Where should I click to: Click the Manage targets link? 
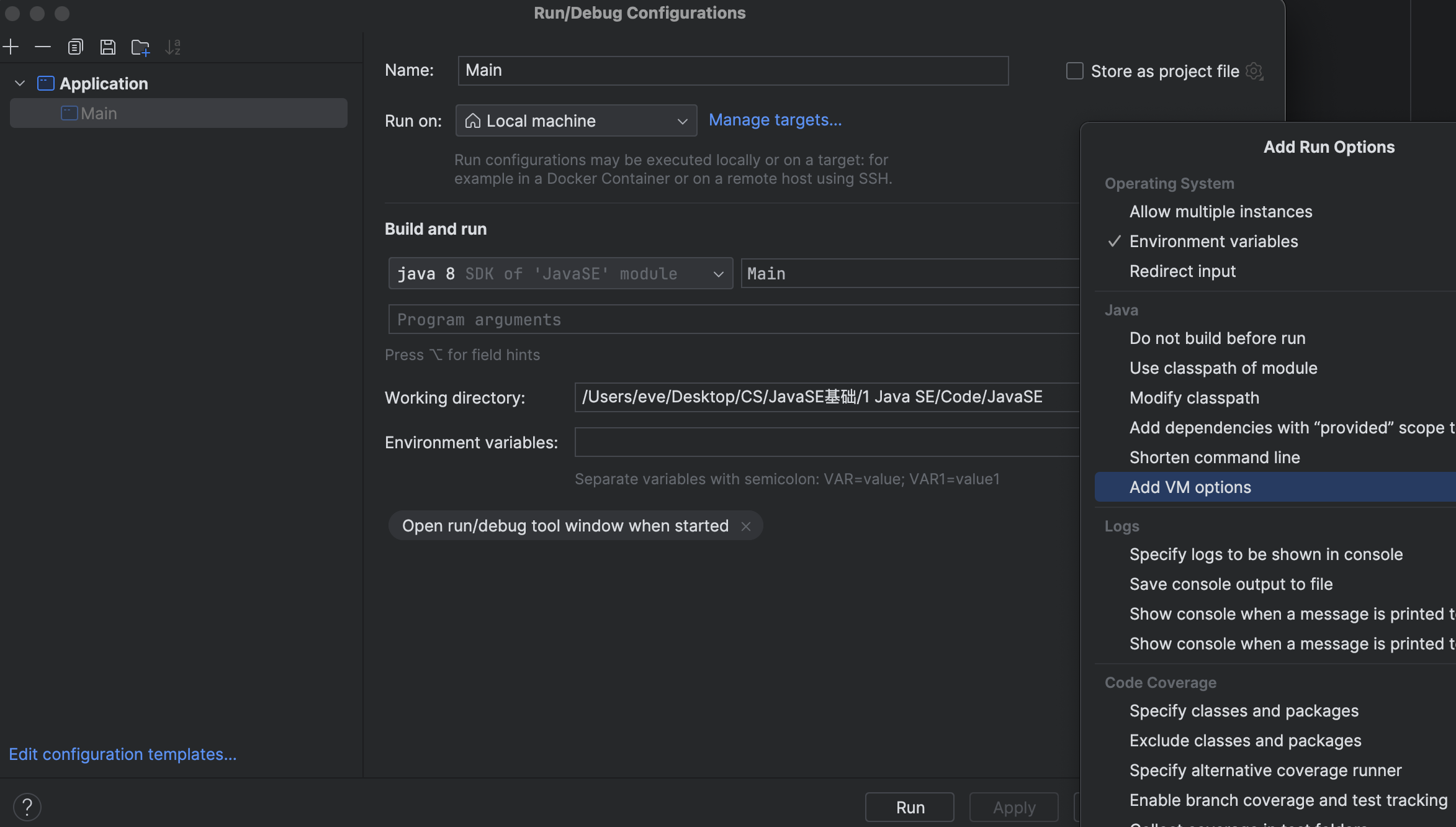pyautogui.click(x=776, y=120)
